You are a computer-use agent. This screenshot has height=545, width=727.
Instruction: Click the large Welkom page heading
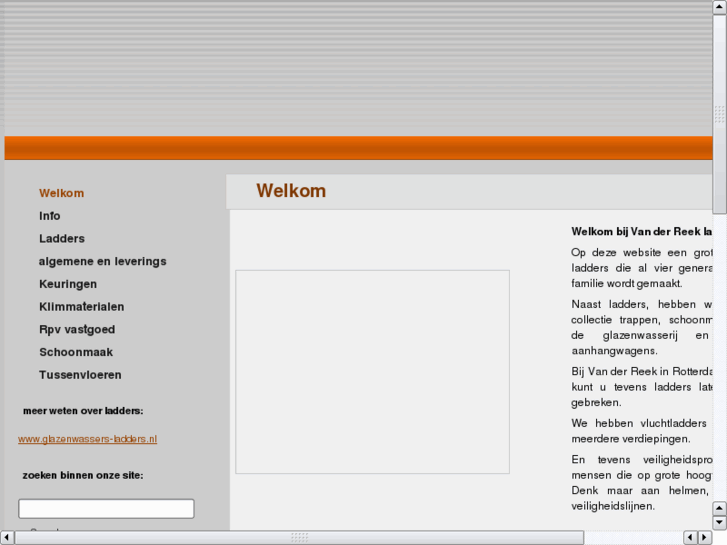coord(291,191)
